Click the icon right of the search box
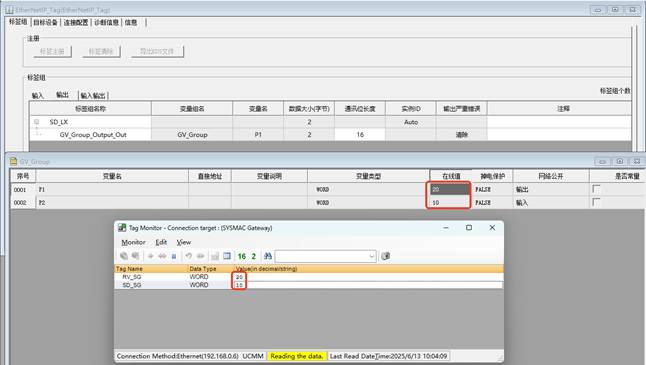Screen dimensions: 646x365 [385, 256]
